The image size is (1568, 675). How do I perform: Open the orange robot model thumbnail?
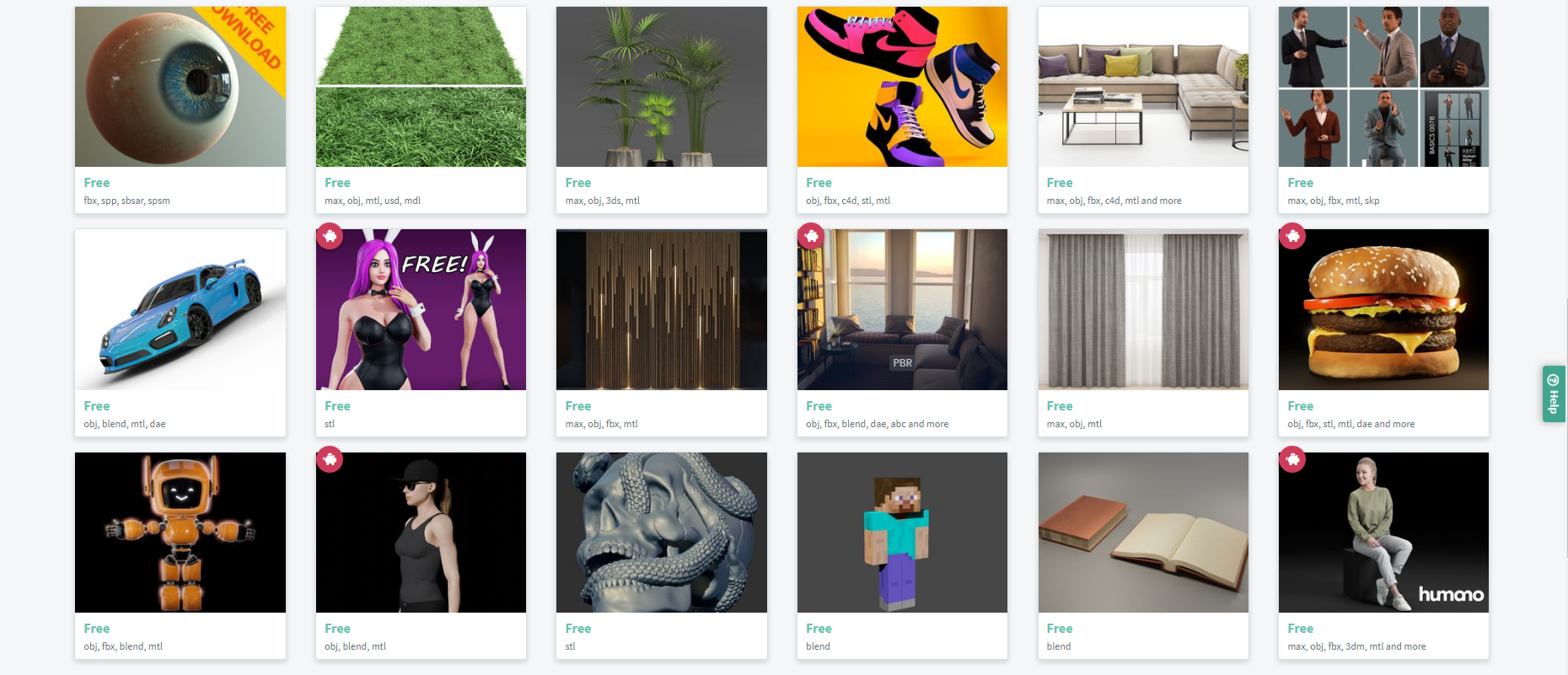click(180, 533)
